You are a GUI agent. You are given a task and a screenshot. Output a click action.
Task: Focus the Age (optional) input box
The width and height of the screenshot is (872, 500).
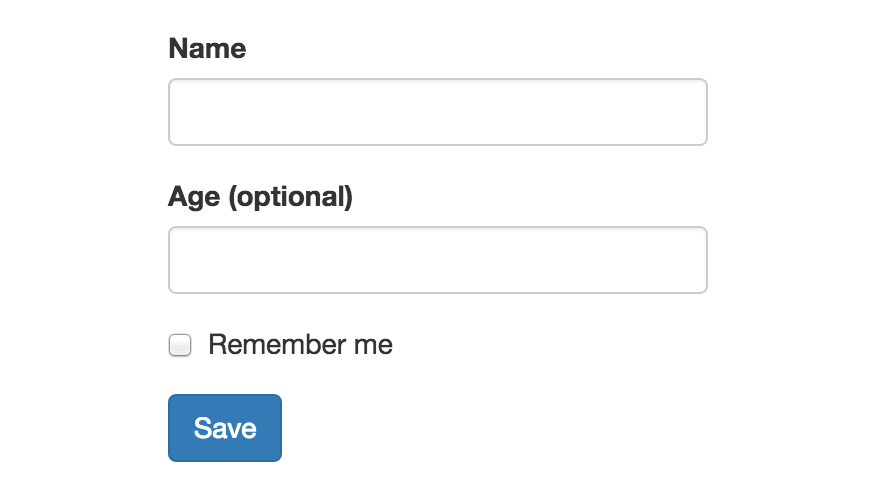(x=438, y=260)
